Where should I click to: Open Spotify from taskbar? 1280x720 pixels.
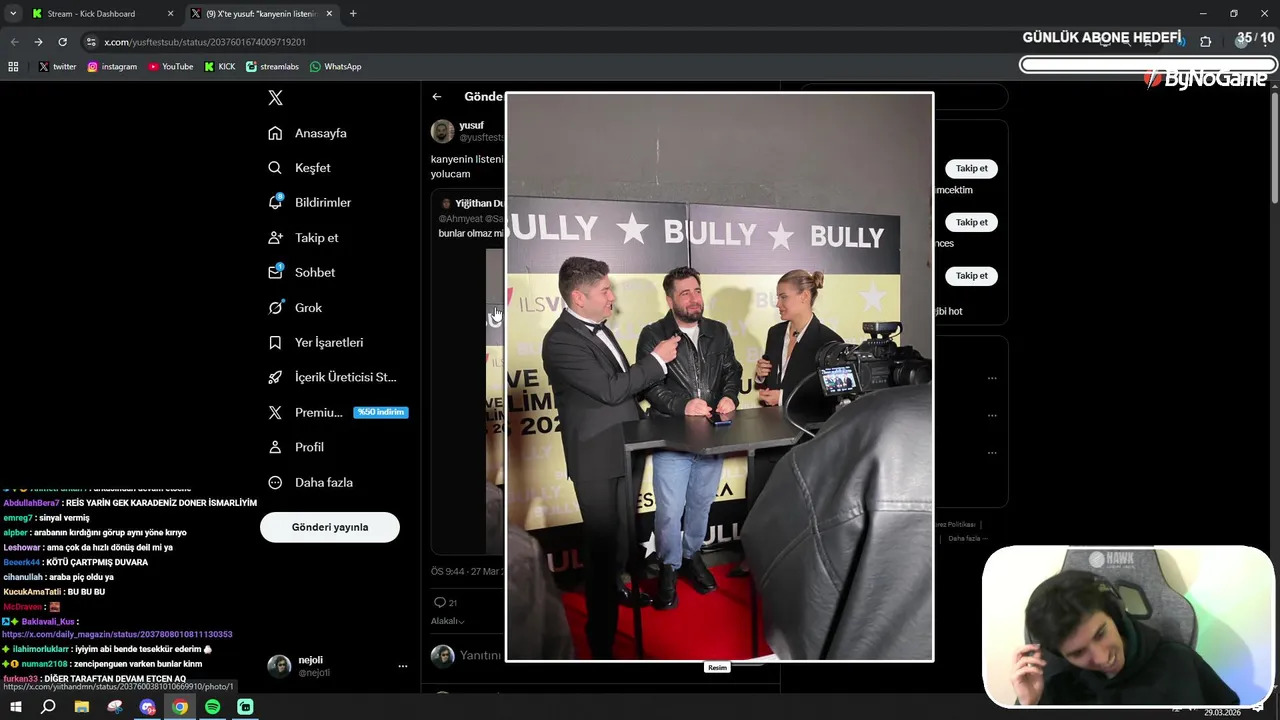pos(212,707)
